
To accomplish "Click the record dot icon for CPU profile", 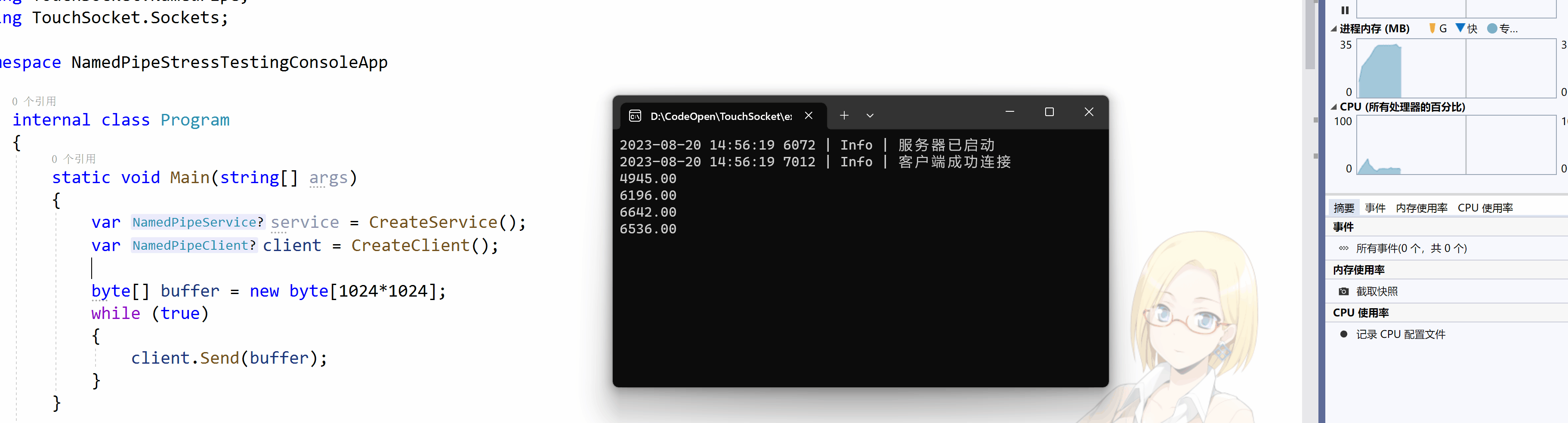I will [x=1343, y=334].
